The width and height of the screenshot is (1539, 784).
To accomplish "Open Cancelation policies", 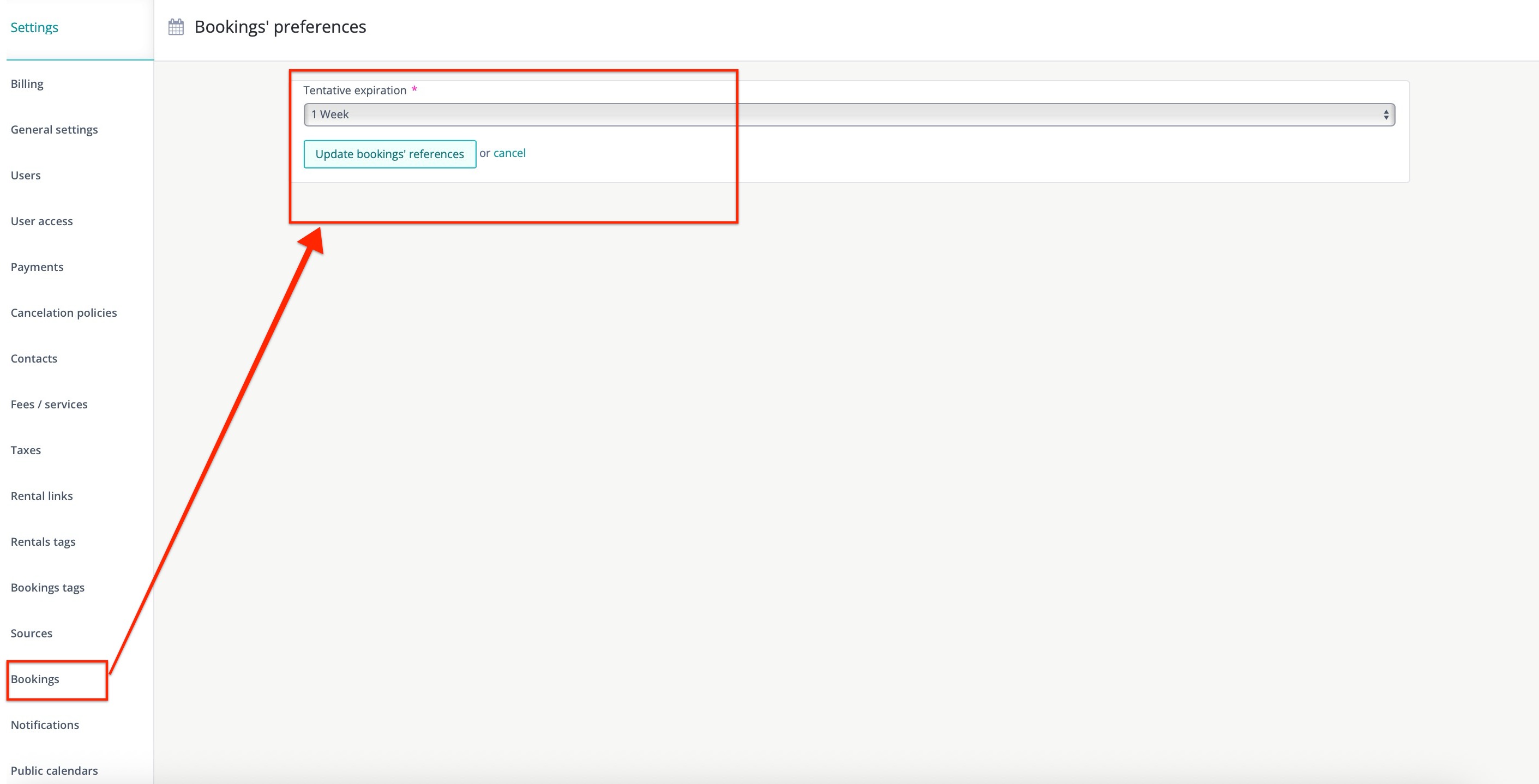I will 63,312.
